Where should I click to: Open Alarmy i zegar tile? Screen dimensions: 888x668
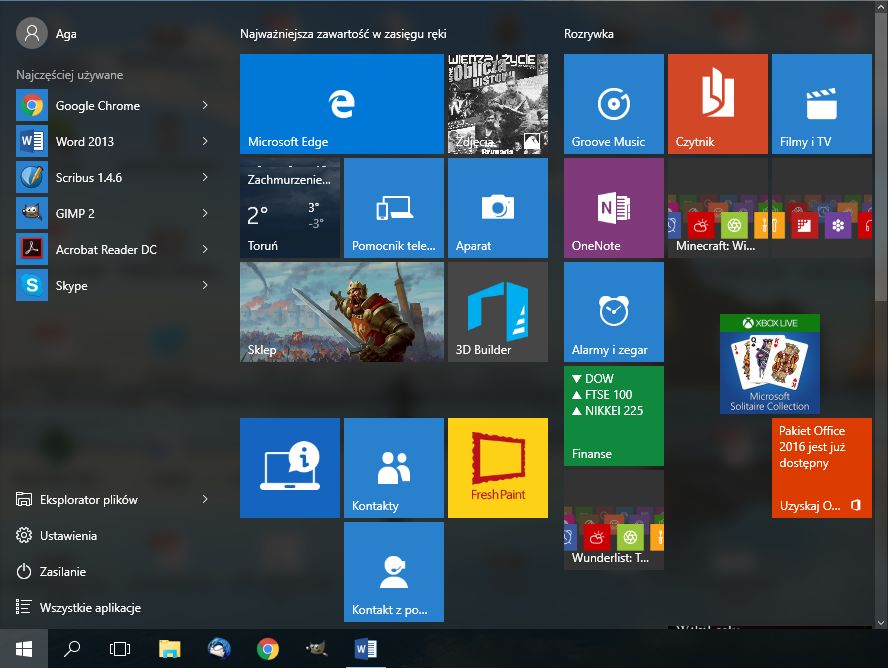613,311
